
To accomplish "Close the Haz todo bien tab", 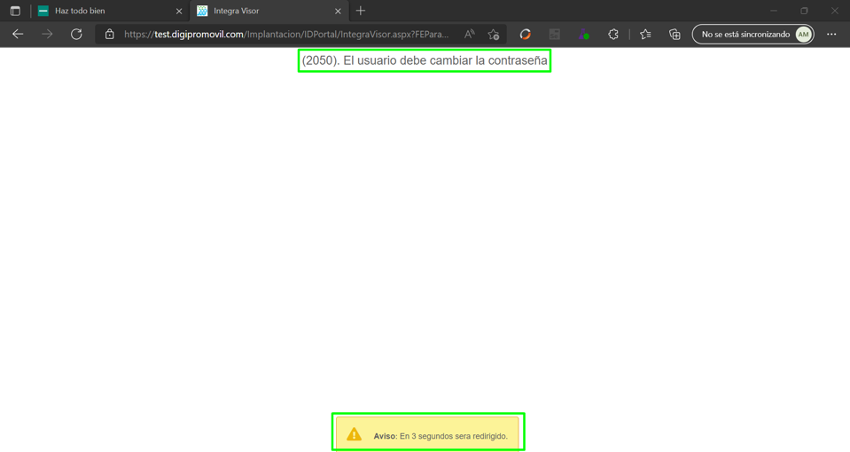I will [x=179, y=11].
